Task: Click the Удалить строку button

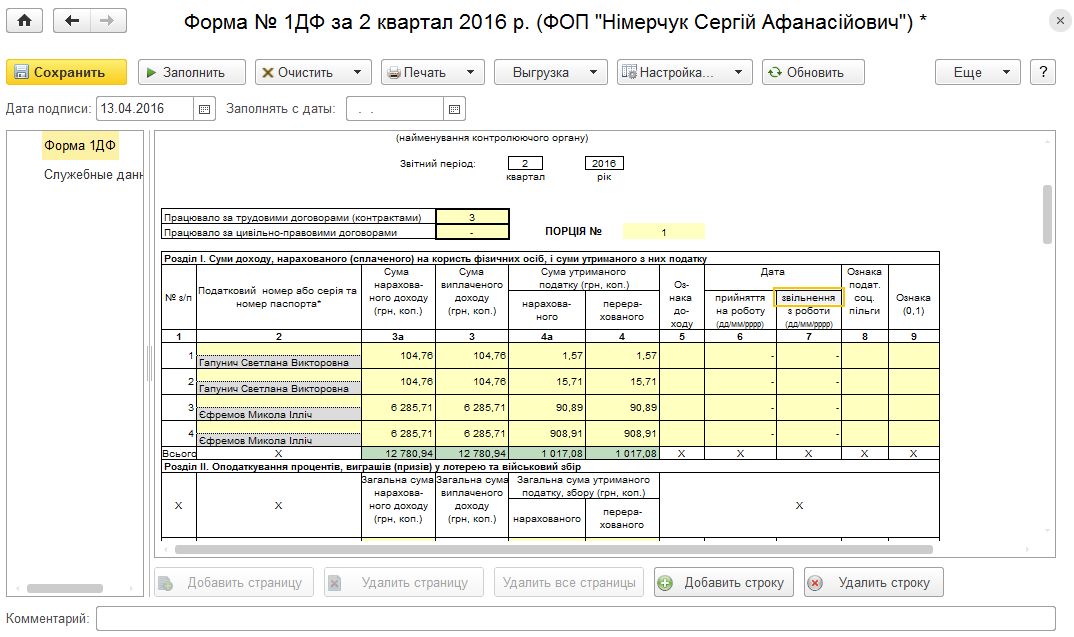Action: [x=874, y=582]
